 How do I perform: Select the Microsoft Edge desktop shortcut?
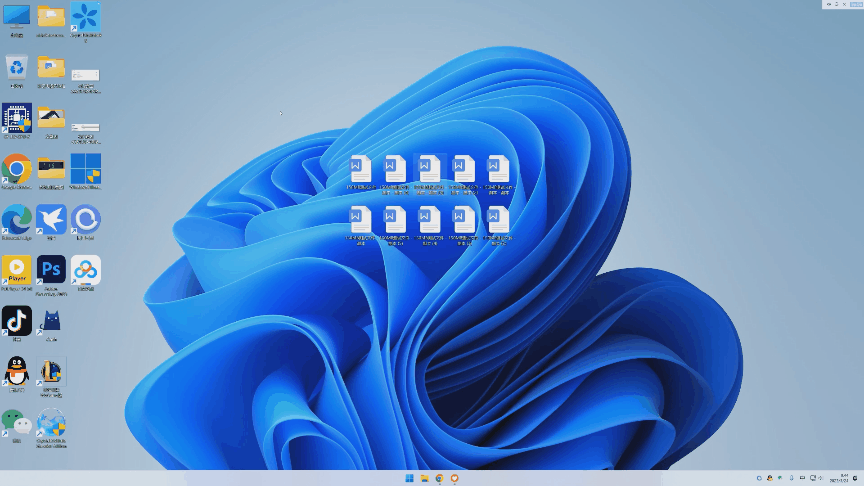(x=17, y=219)
